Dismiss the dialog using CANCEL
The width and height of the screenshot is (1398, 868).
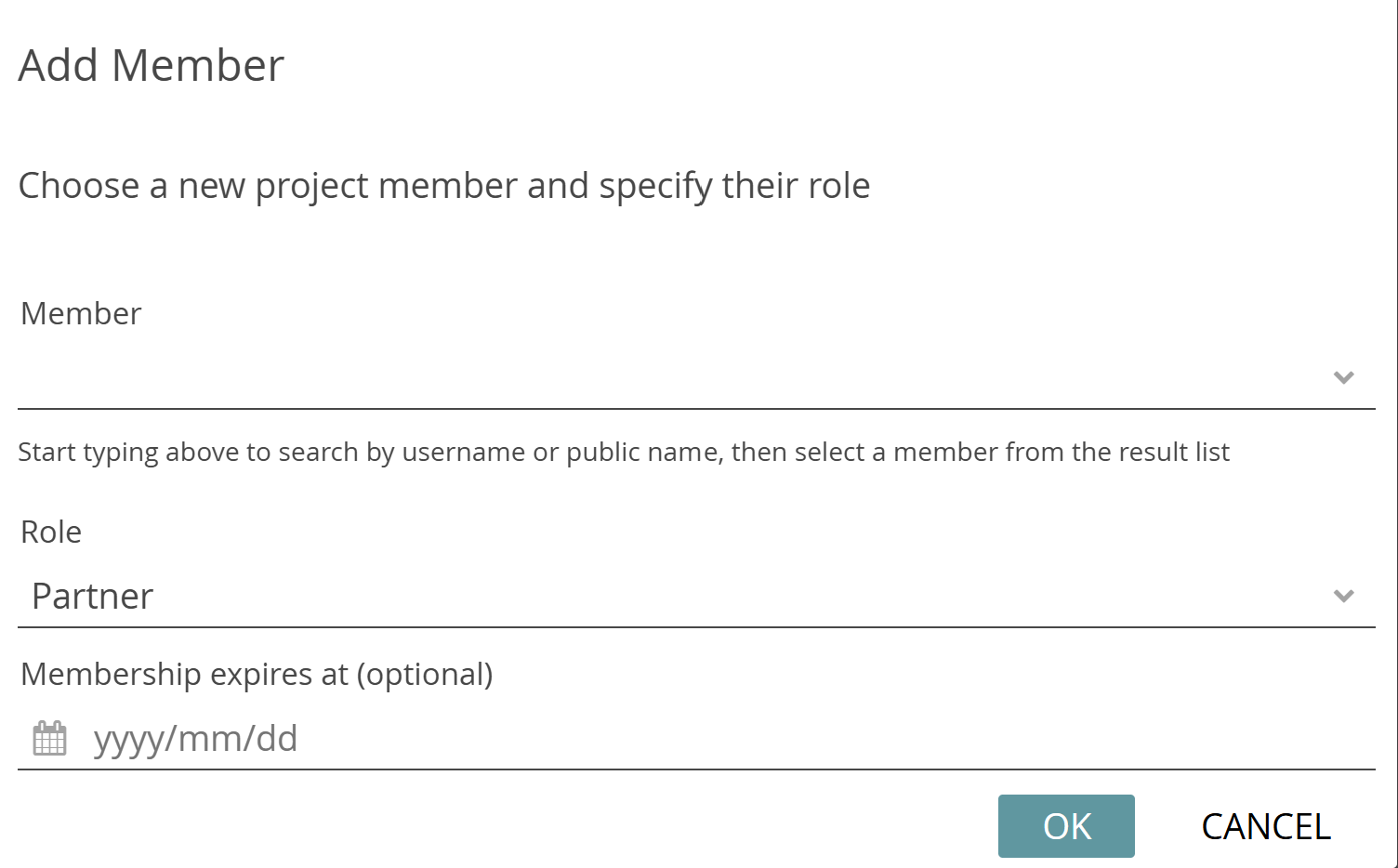tap(1266, 826)
